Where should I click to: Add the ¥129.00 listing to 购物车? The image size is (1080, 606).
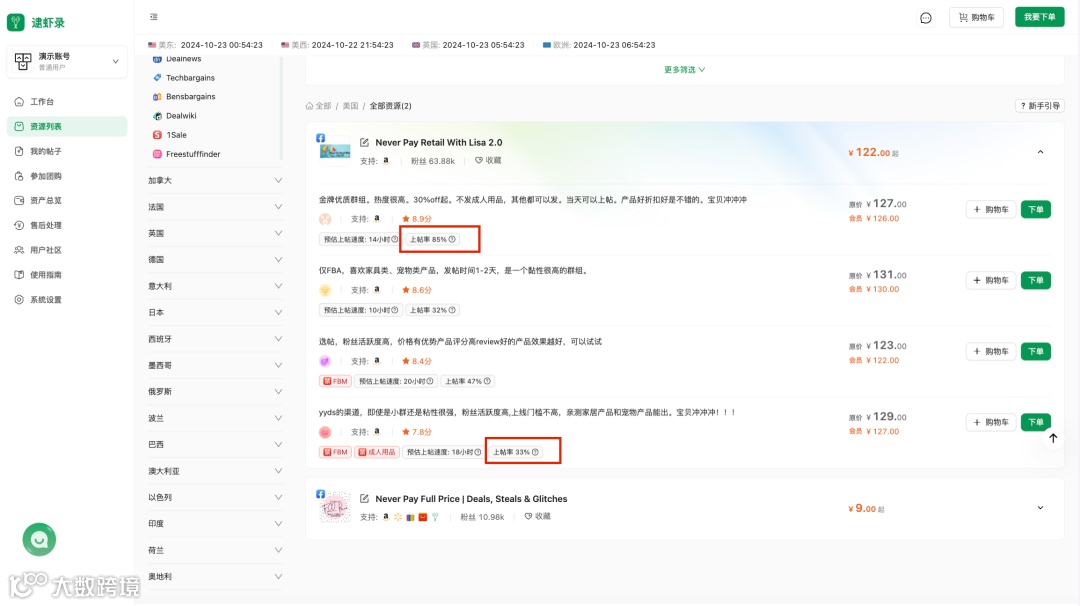click(x=990, y=422)
